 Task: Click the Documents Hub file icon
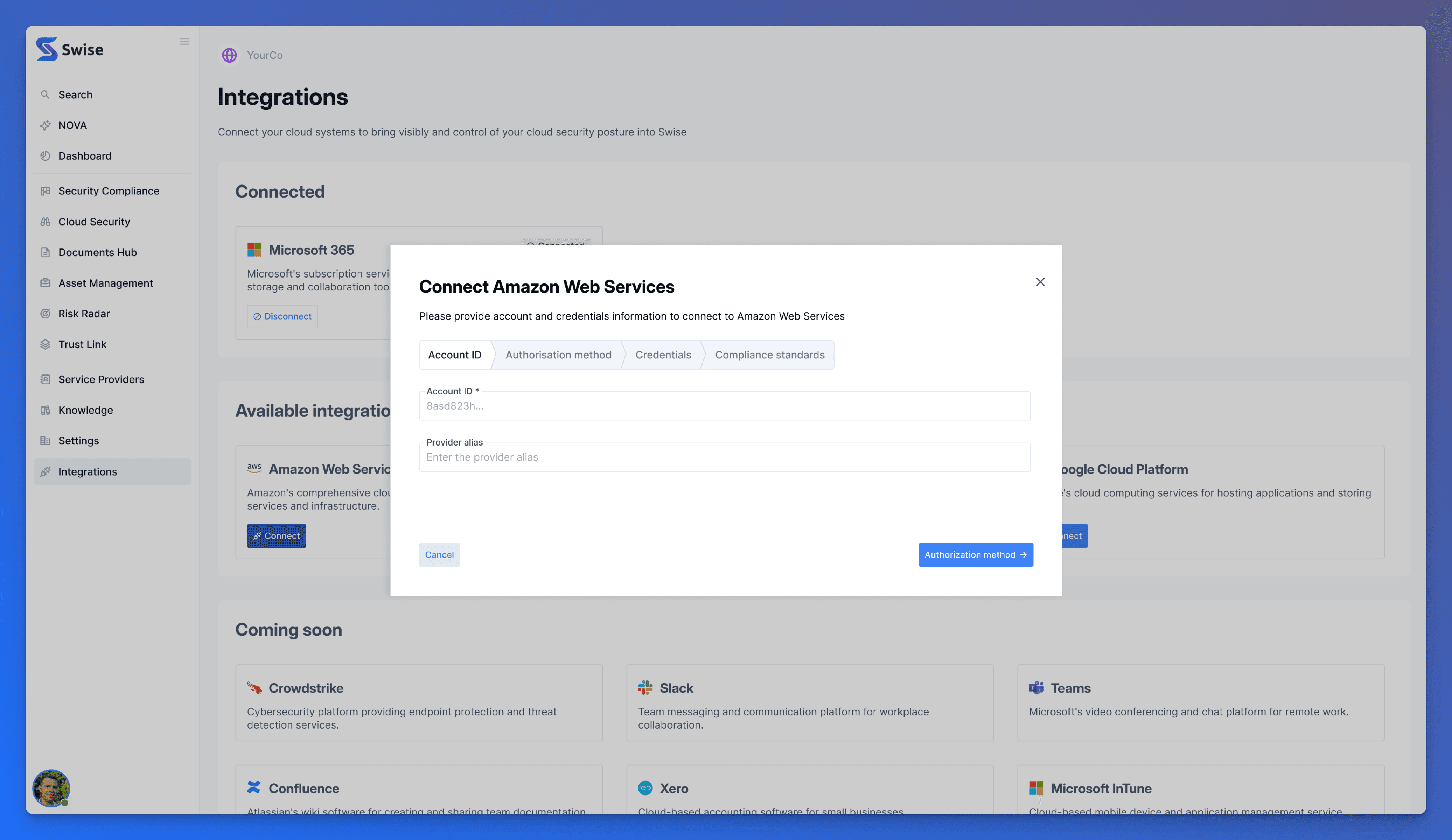click(x=45, y=252)
